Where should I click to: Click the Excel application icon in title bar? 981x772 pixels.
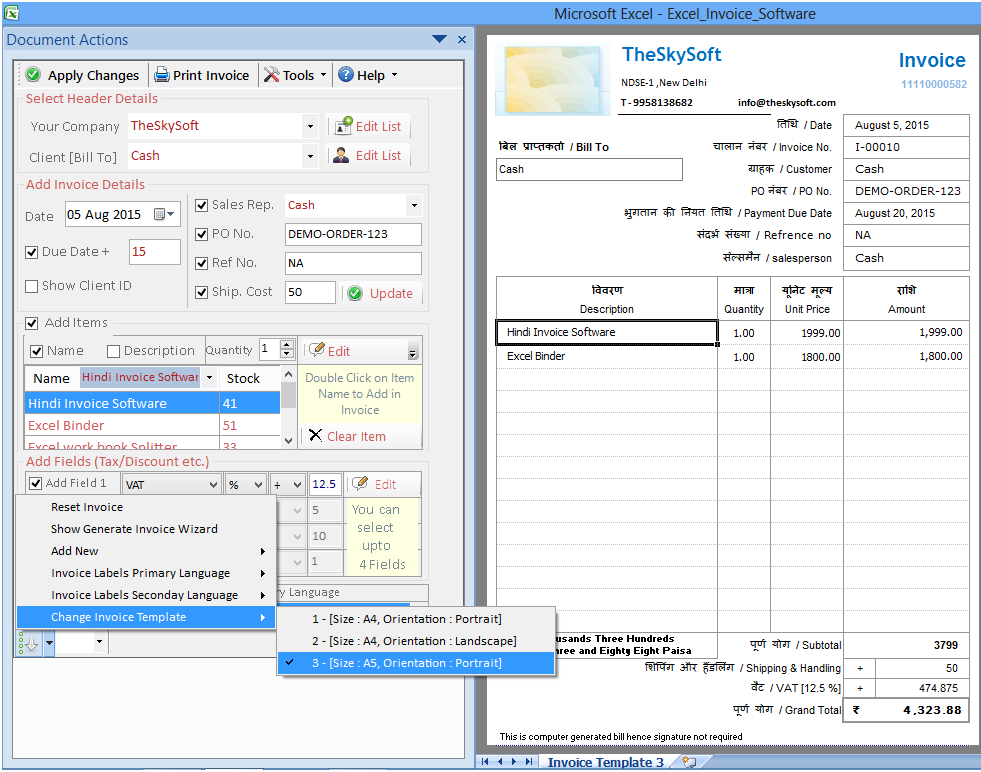(x=11, y=12)
